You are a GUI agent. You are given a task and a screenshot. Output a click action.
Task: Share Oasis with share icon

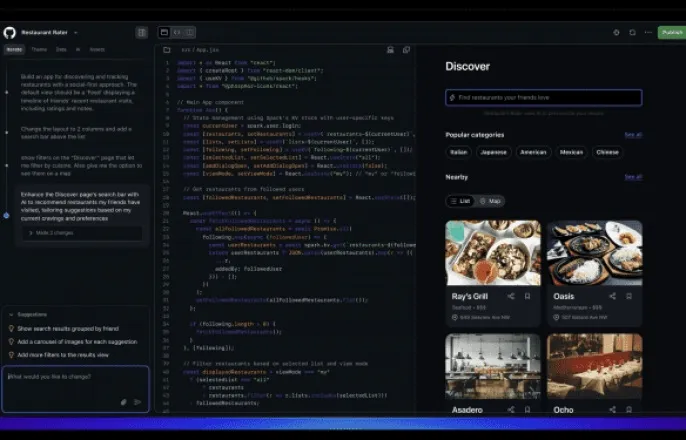[x=612, y=296]
